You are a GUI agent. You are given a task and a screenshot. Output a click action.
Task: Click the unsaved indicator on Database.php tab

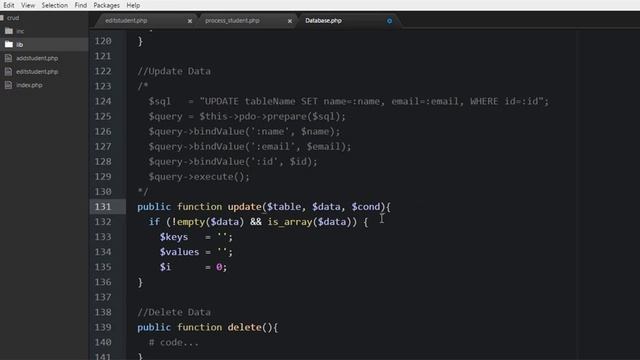[389, 21]
